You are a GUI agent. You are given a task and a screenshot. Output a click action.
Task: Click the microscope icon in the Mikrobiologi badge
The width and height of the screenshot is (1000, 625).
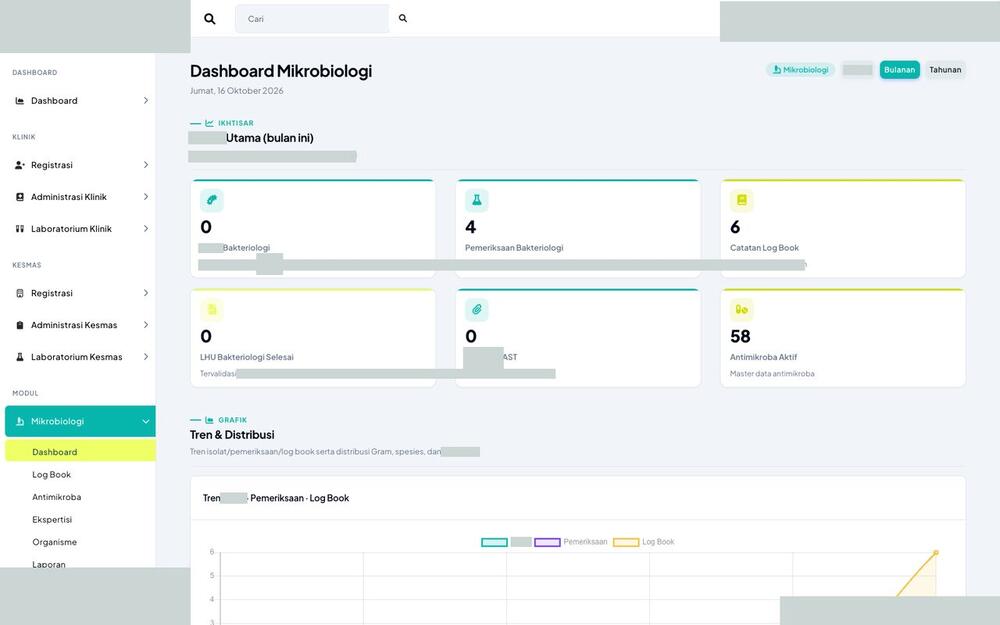777,70
